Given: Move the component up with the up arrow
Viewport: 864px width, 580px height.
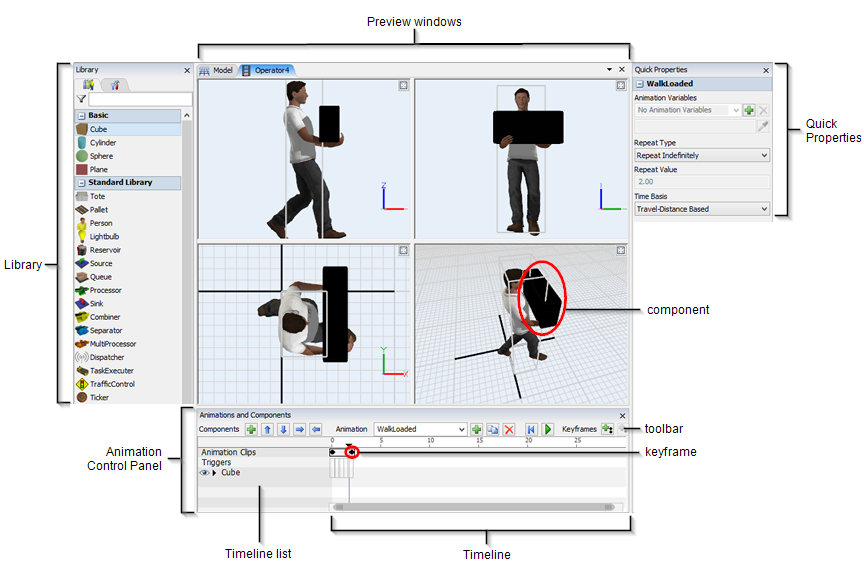Looking at the screenshot, I should 267,429.
